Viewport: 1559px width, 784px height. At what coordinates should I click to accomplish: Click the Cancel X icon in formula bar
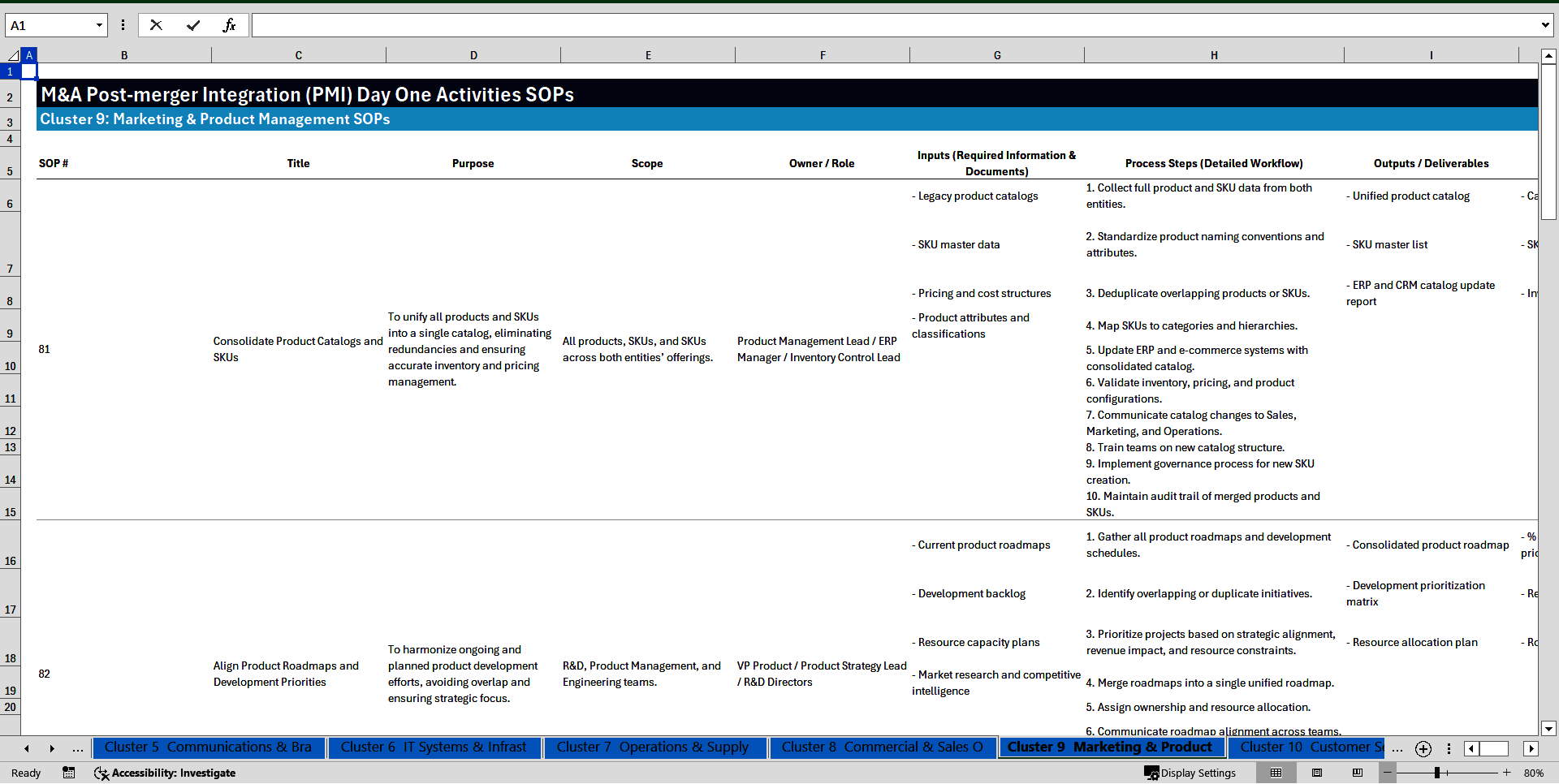156,24
